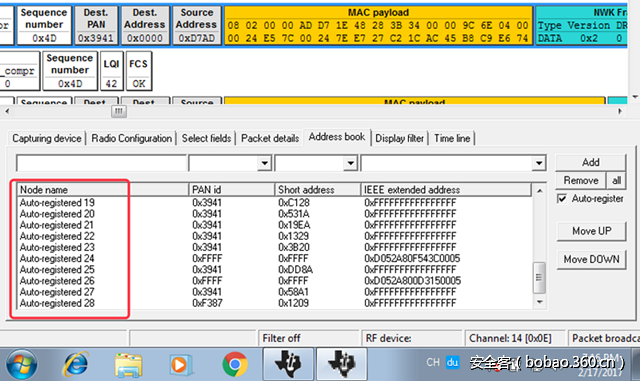Image resolution: width=640 pixels, height=381 pixels.
Task: Open the Packet details tab
Action: coord(270,138)
